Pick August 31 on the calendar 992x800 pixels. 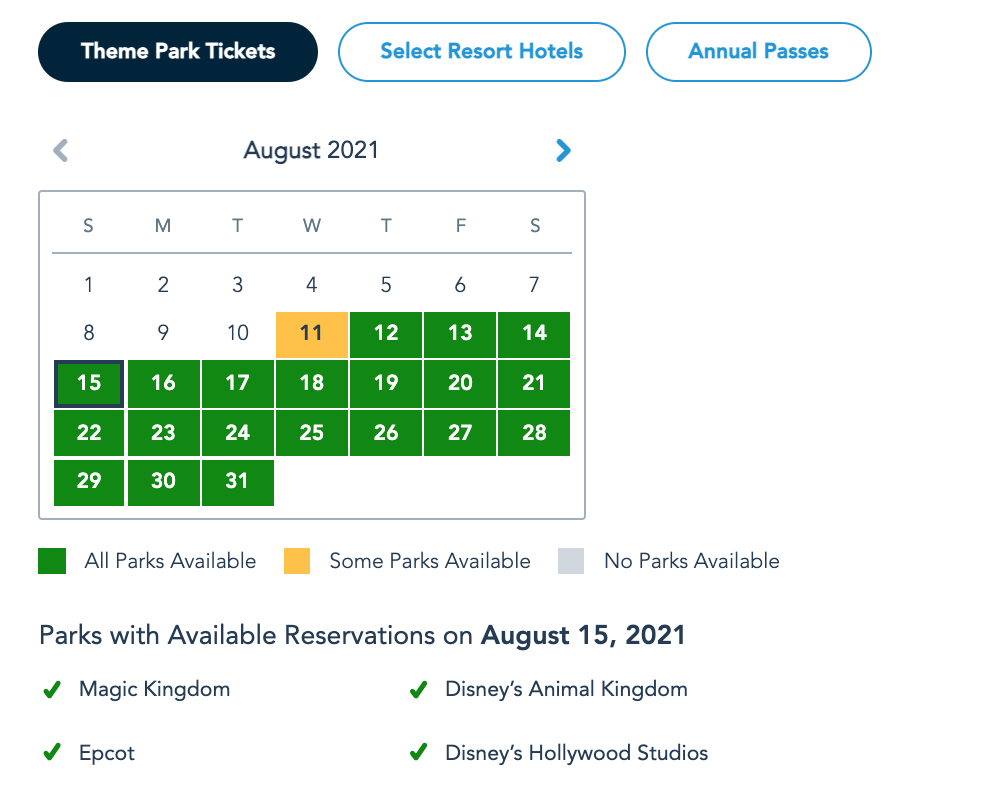point(237,481)
